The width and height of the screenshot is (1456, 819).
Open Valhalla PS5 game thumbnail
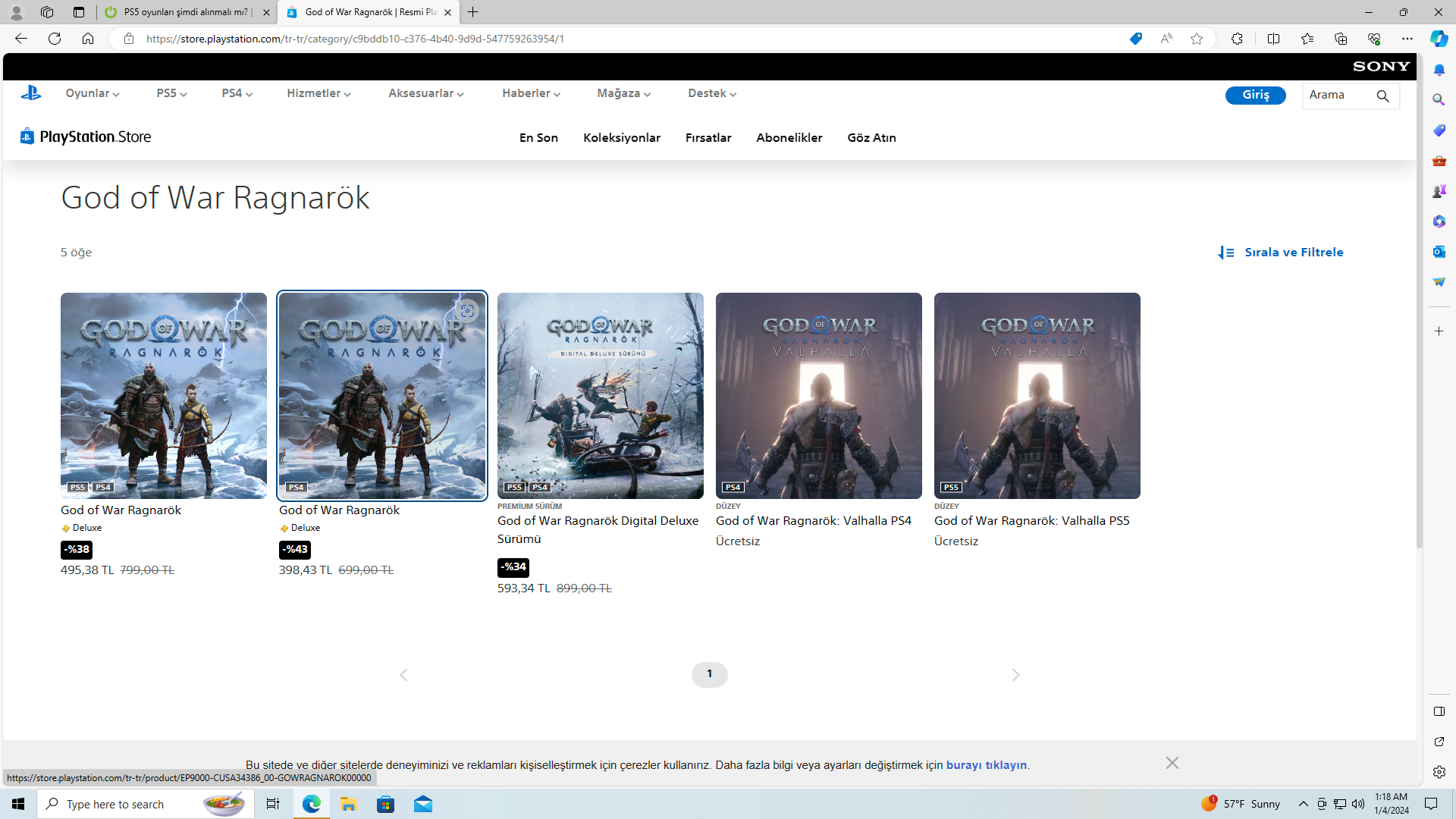coord(1037,396)
